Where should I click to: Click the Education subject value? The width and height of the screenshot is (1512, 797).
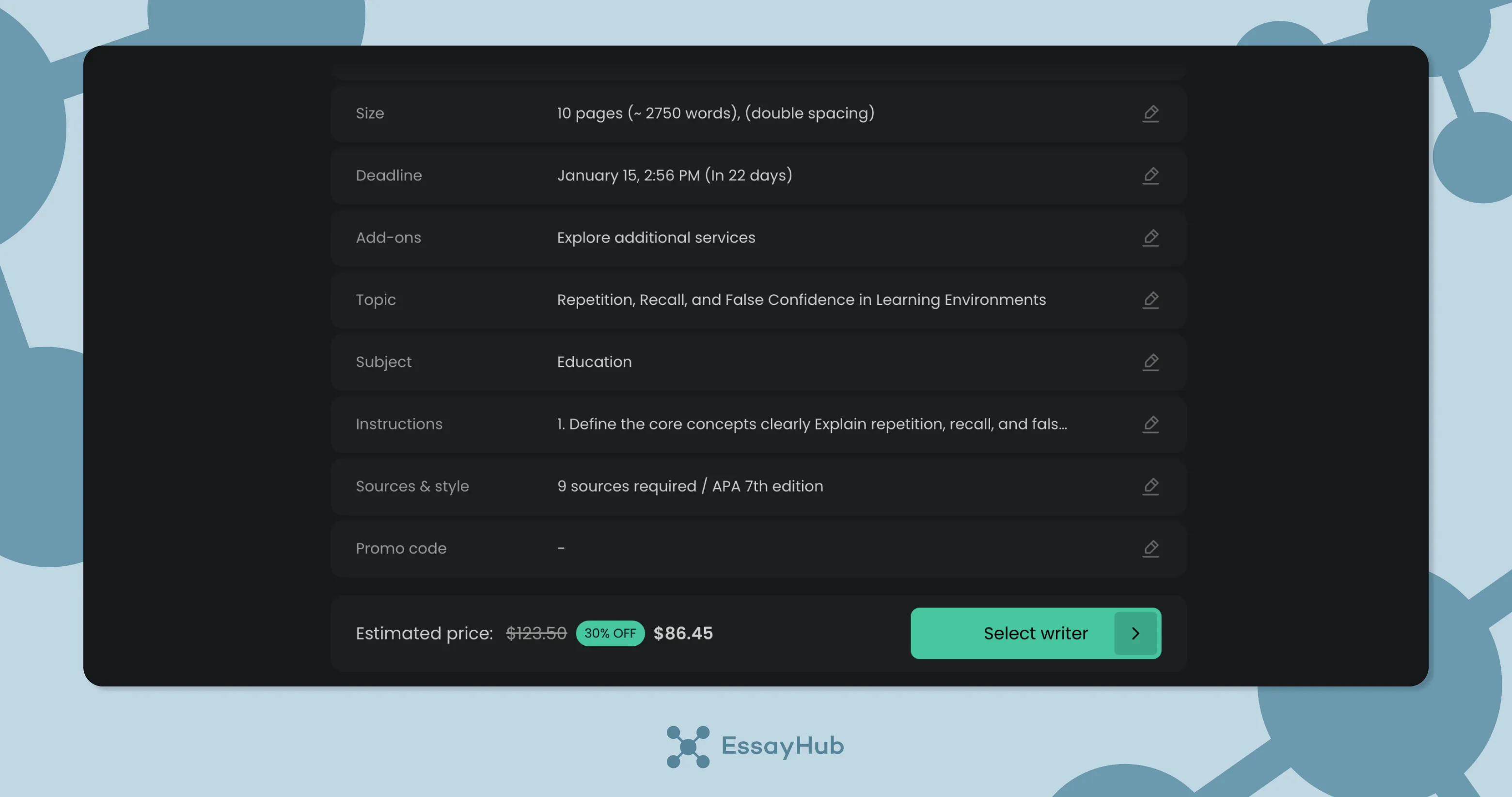tap(594, 362)
